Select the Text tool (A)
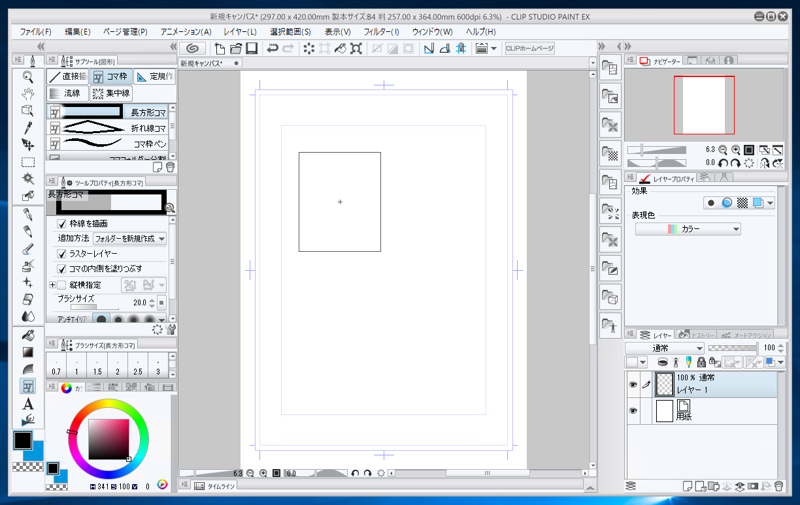 point(28,403)
